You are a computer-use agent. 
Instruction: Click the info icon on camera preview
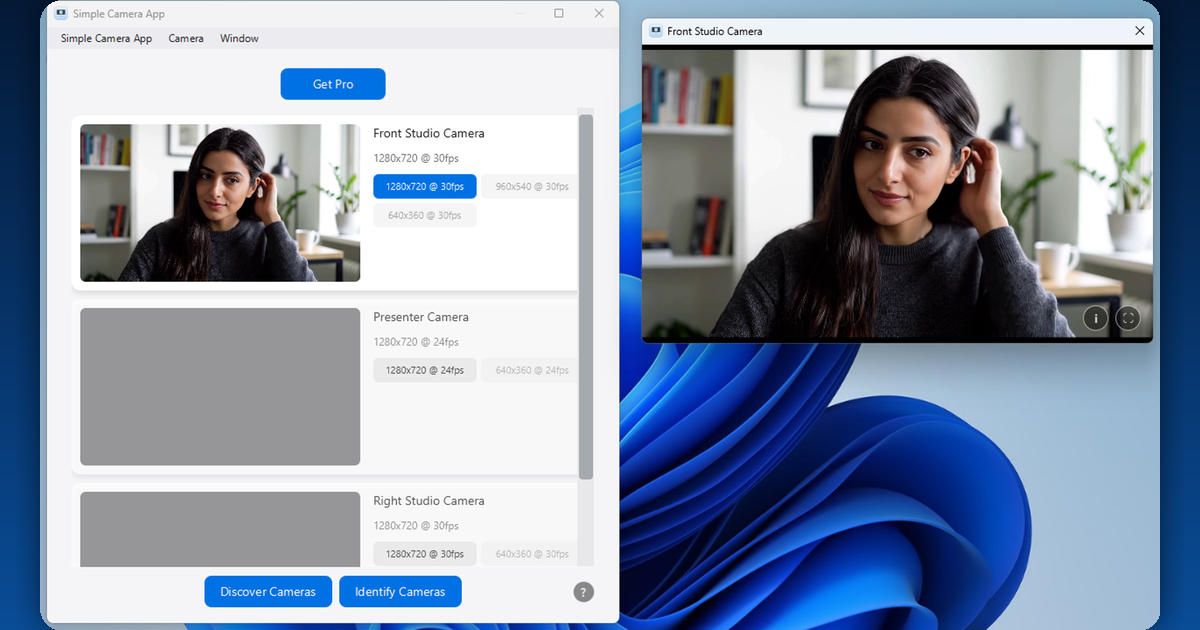[1095, 318]
